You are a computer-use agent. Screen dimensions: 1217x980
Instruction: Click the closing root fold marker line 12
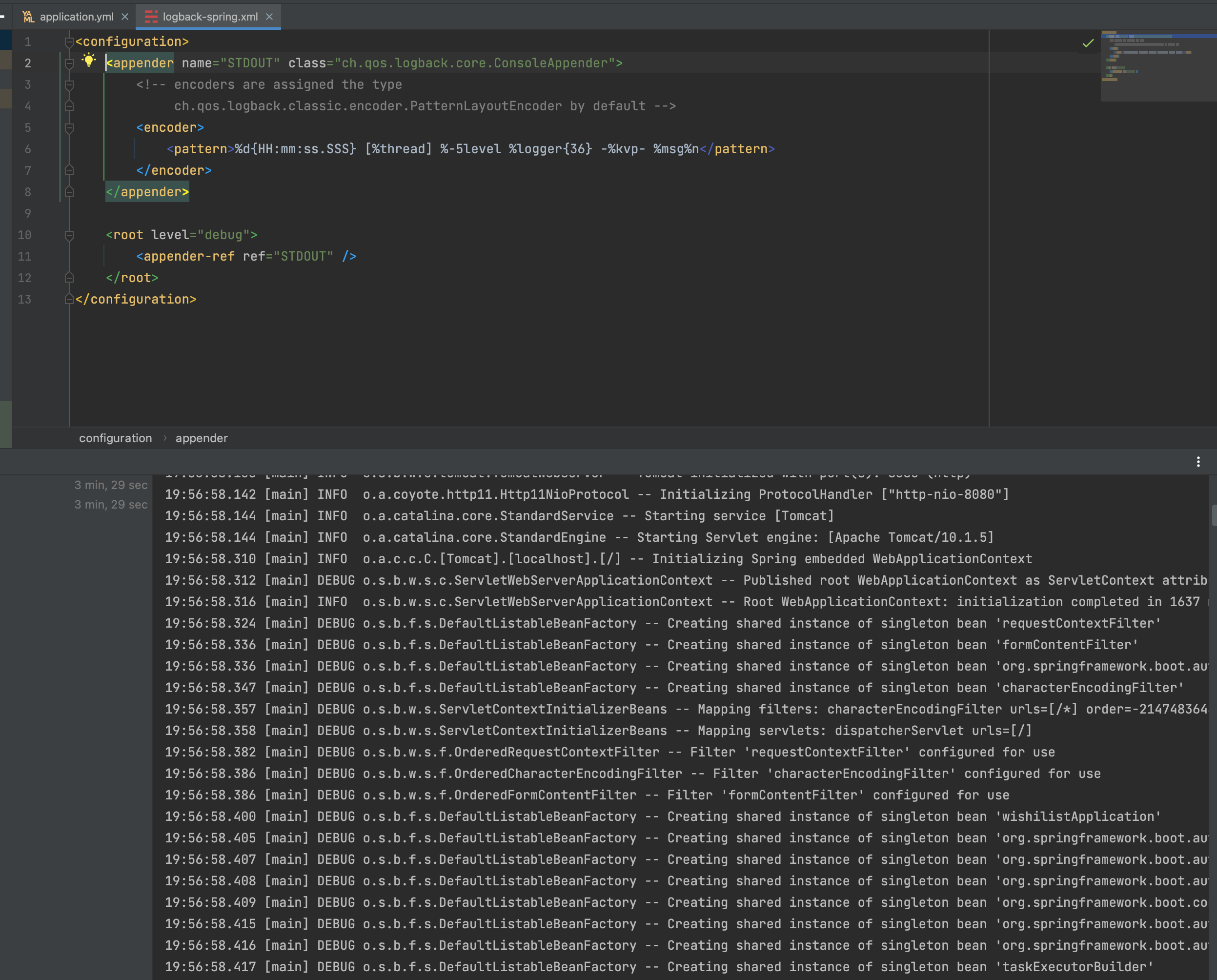click(x=69, y=278)
